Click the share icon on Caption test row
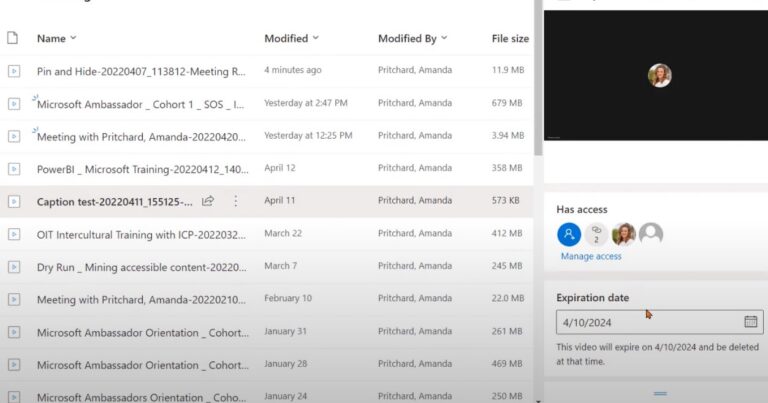The image size is (768, 403). (208, 201)
